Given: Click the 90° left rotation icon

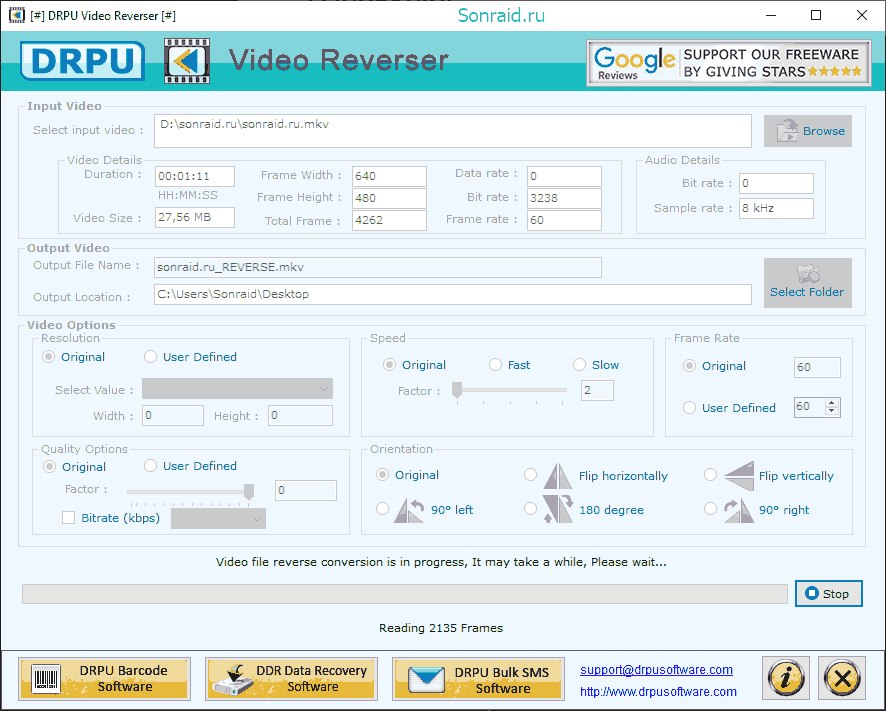Looking at the screenshot, I should tap(410, 510).
